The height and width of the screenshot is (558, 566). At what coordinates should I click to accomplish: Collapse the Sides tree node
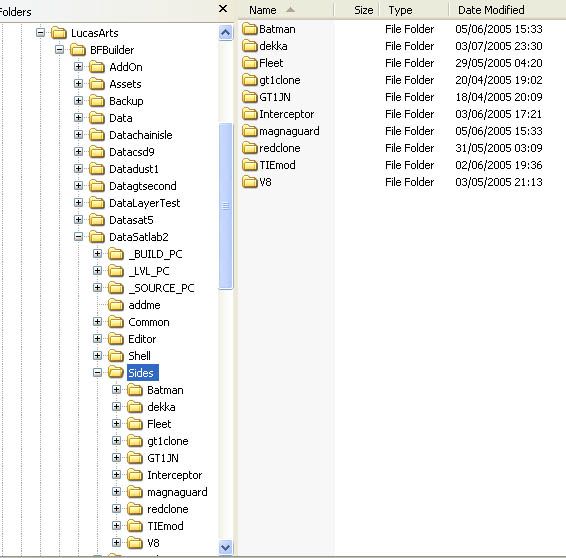(x=97, y=372)
